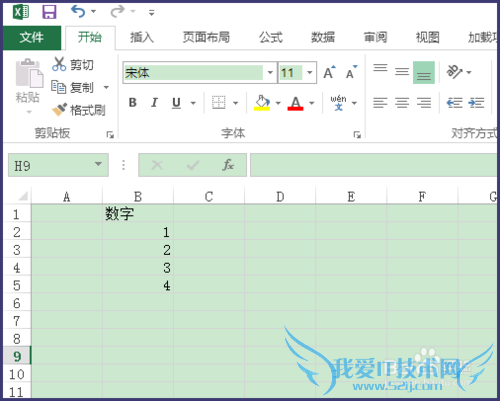The image size is (500, 401).
Task: Toggle underline formatting
Action: 176,103
